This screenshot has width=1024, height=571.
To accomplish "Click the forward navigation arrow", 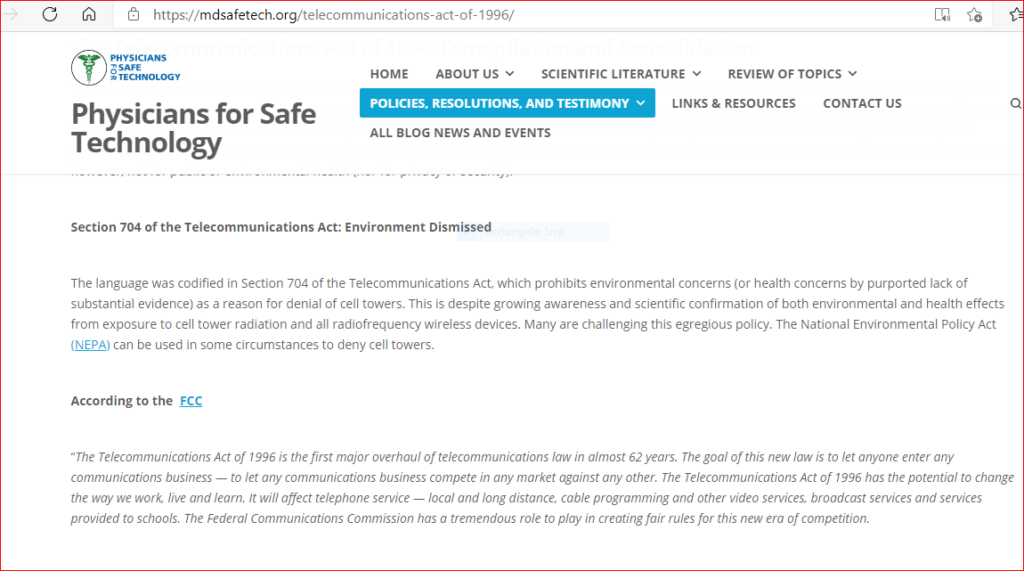I will pyautogui.click(x=10, y=14).
